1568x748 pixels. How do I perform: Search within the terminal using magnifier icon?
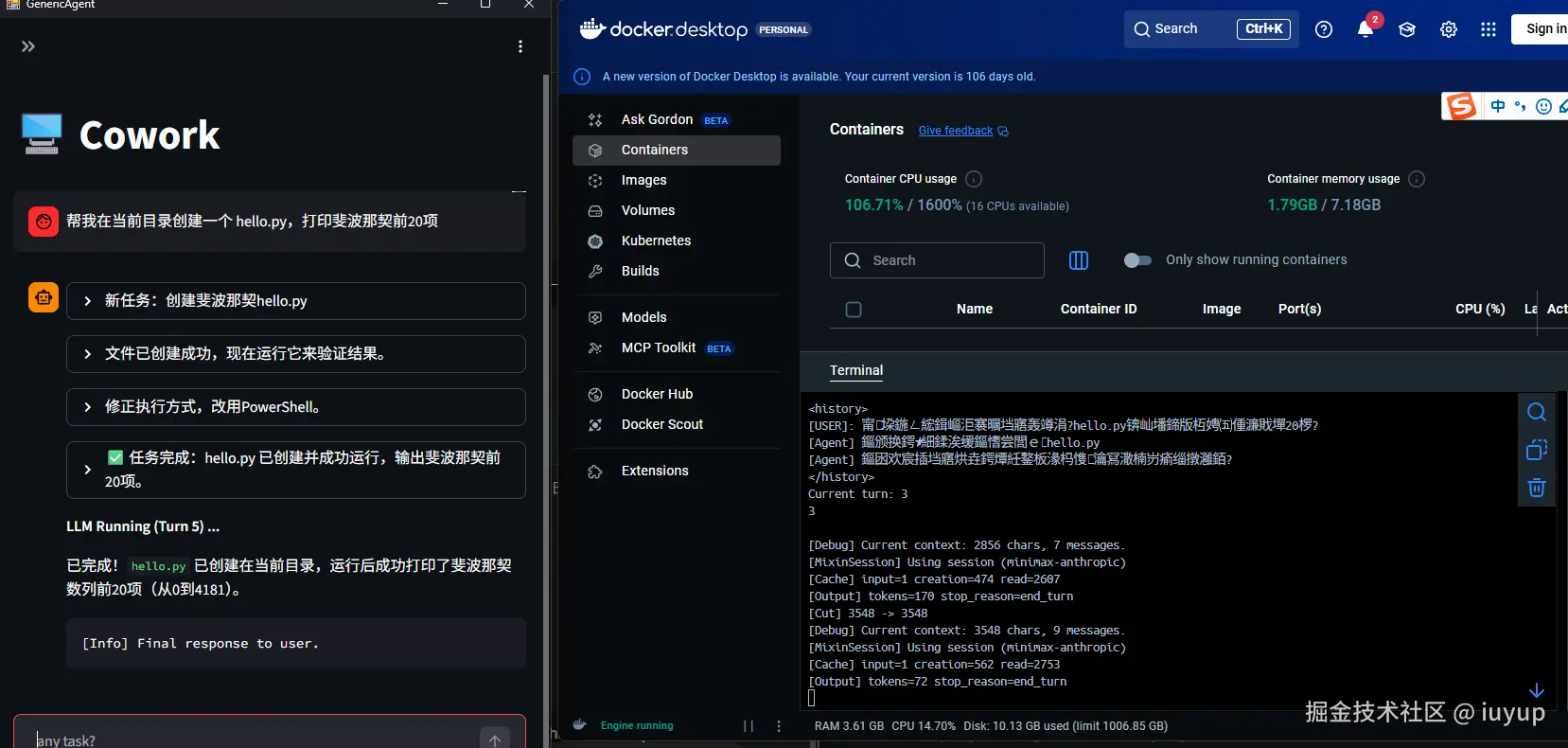(1537, 412)
